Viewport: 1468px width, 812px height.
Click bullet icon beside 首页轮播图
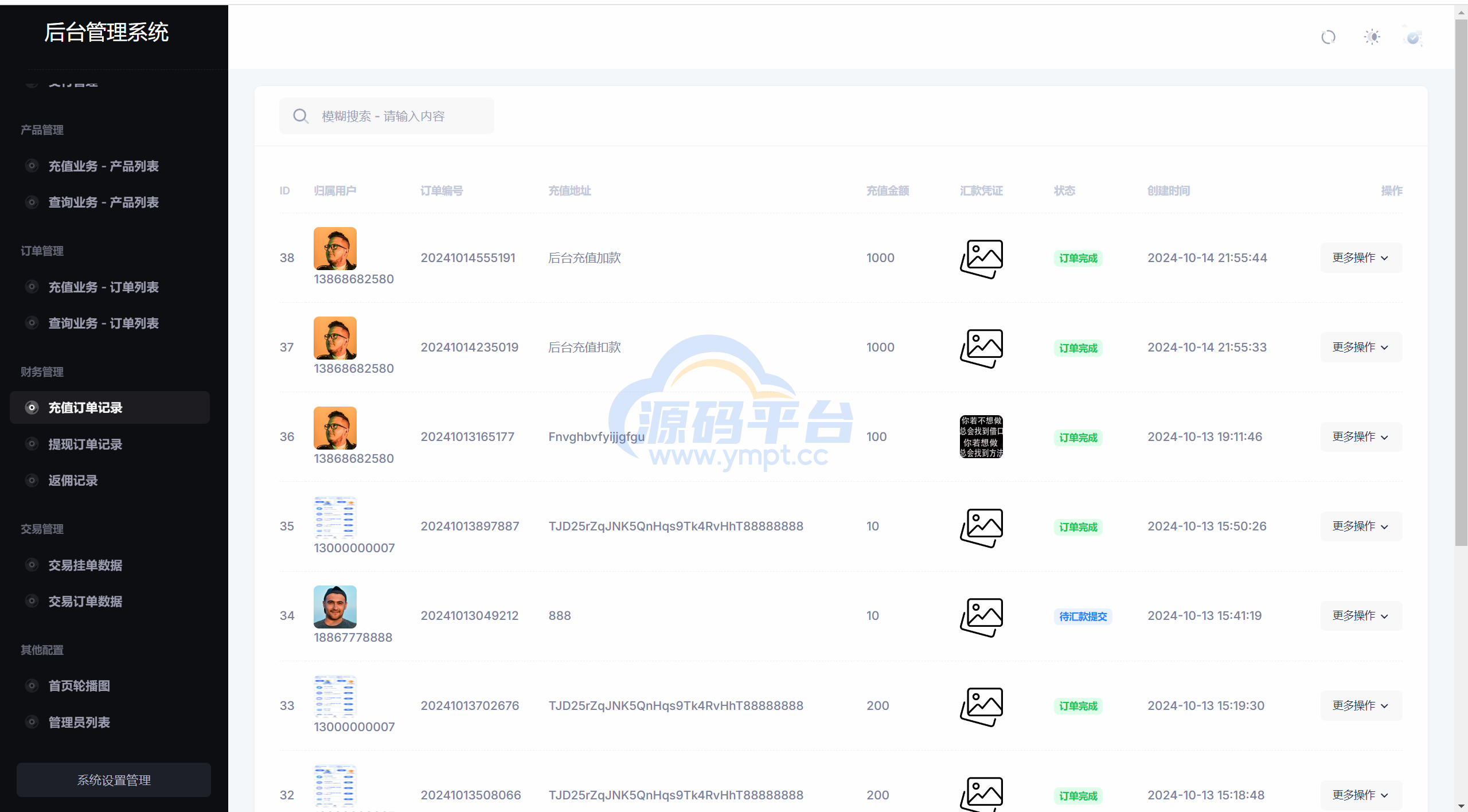pos(32,686)
